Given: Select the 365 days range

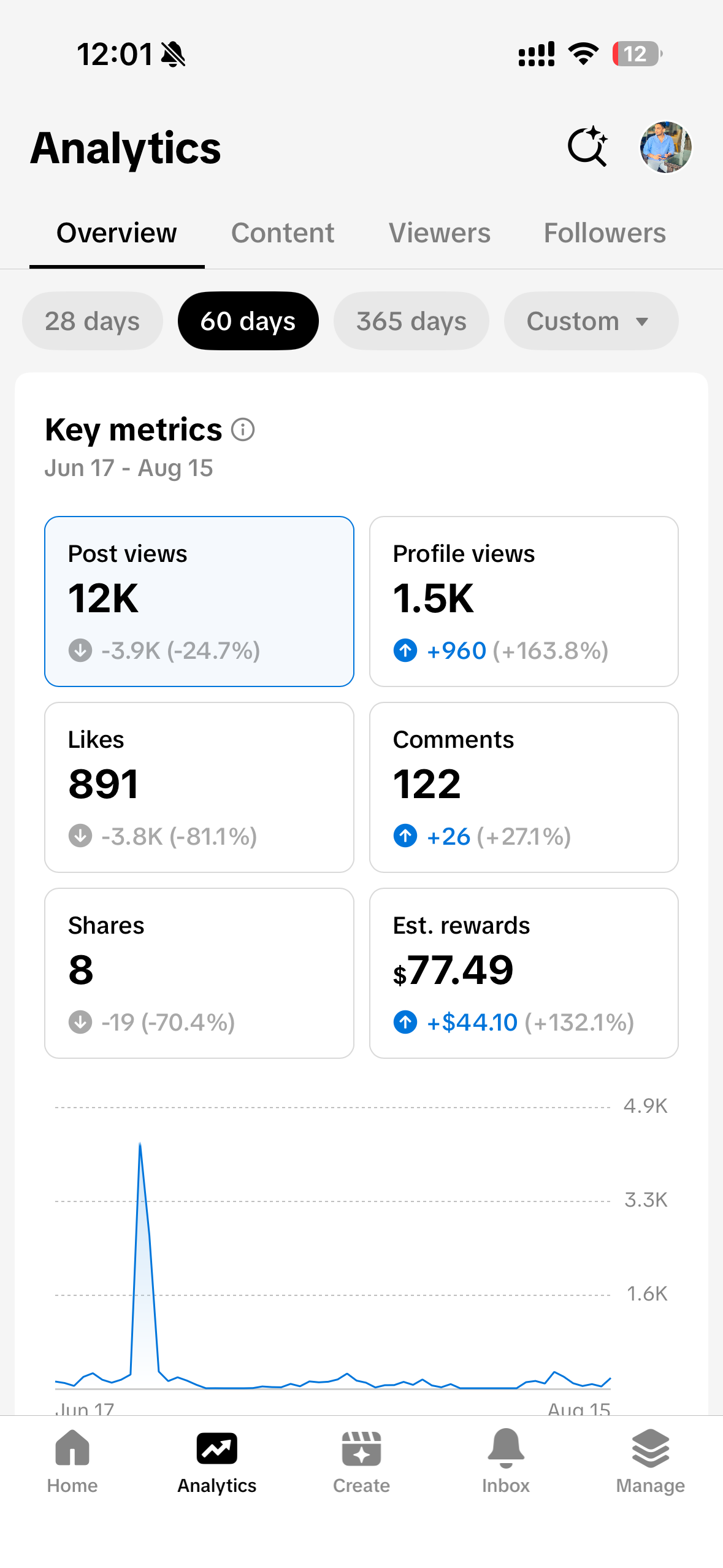Looking at the screenshot, I should tap(411, 321).
